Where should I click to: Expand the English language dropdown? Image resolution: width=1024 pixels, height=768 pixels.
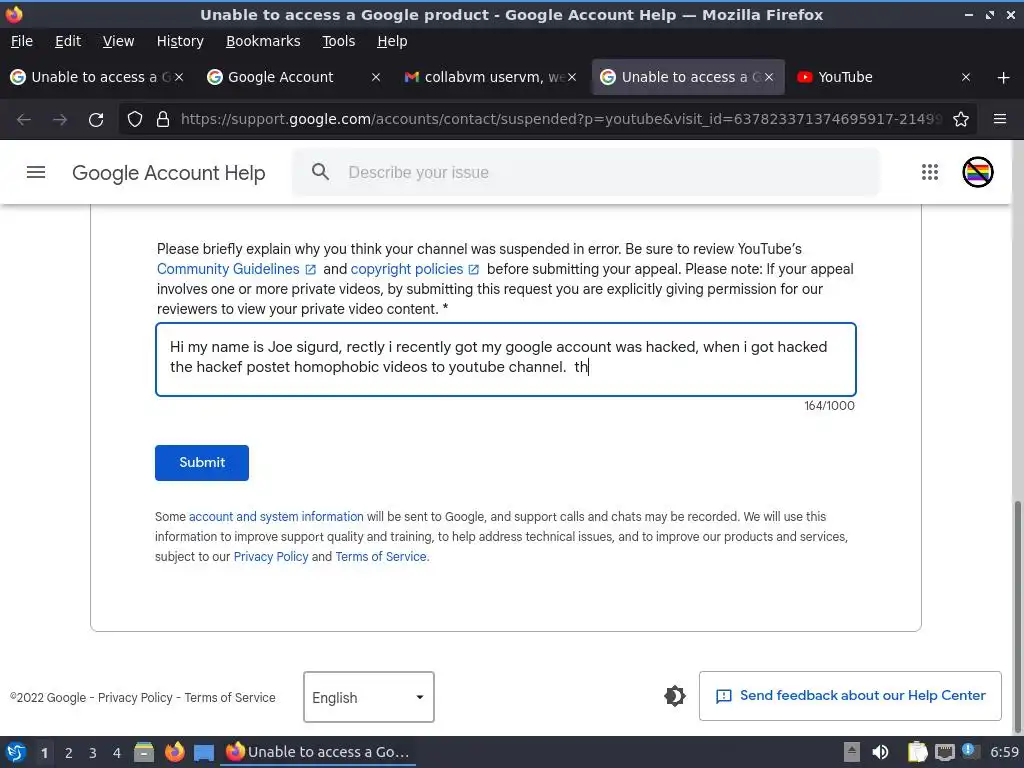click(368, 697)
